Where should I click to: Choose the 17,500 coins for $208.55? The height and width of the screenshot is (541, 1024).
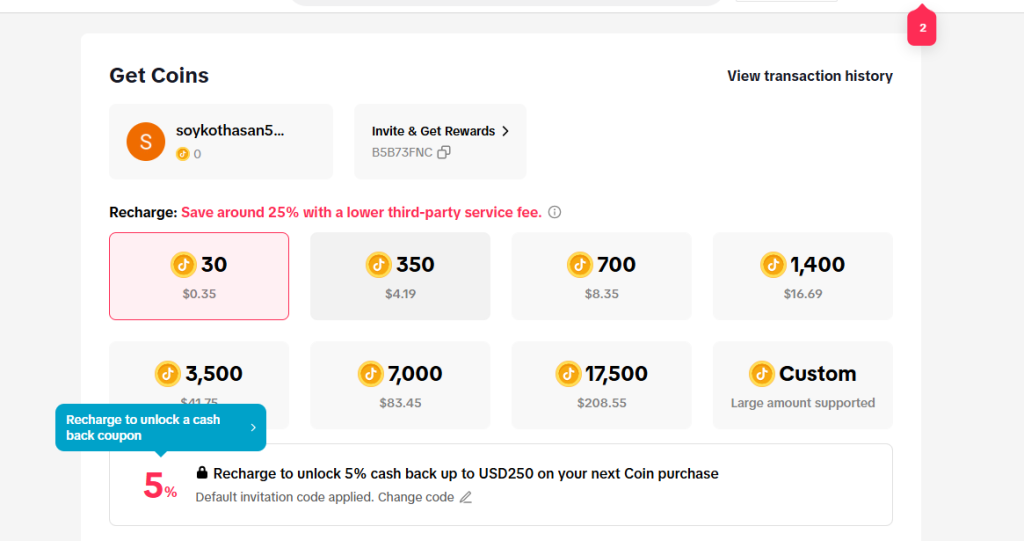(601, 385)
